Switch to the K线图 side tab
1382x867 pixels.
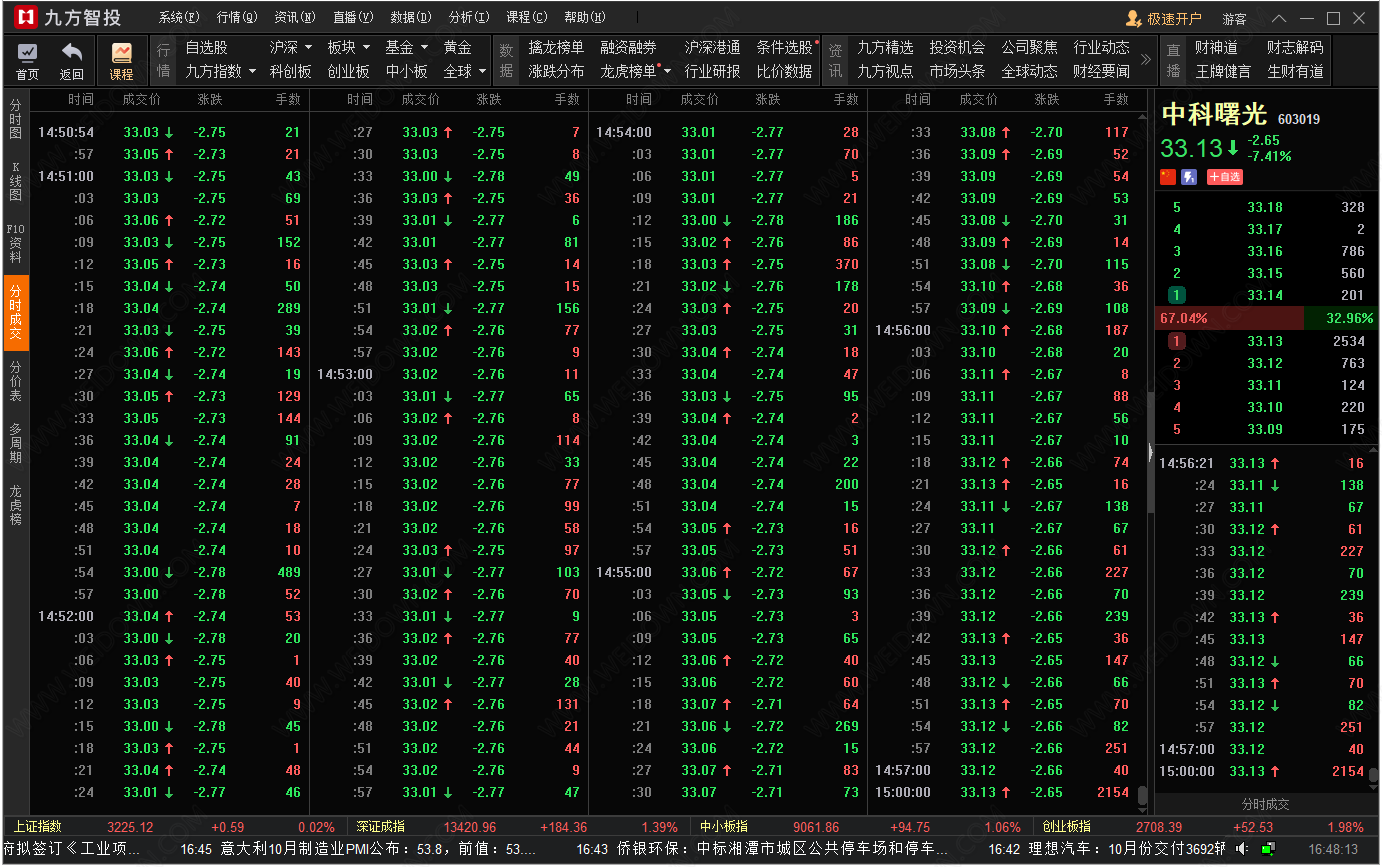16,181
